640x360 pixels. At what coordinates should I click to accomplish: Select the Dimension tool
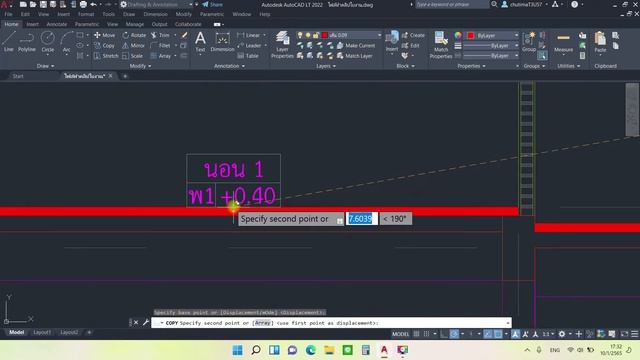pos(222,42)
